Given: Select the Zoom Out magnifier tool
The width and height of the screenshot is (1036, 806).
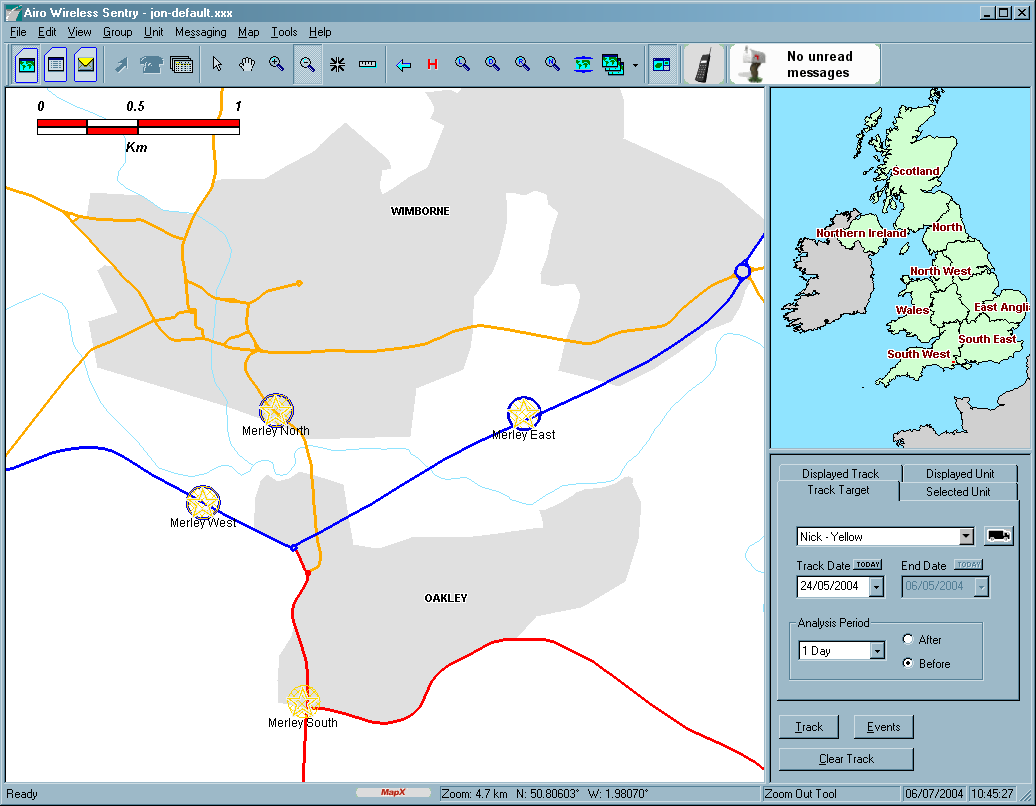Looking at the screenshot, I should click(307, 64).
